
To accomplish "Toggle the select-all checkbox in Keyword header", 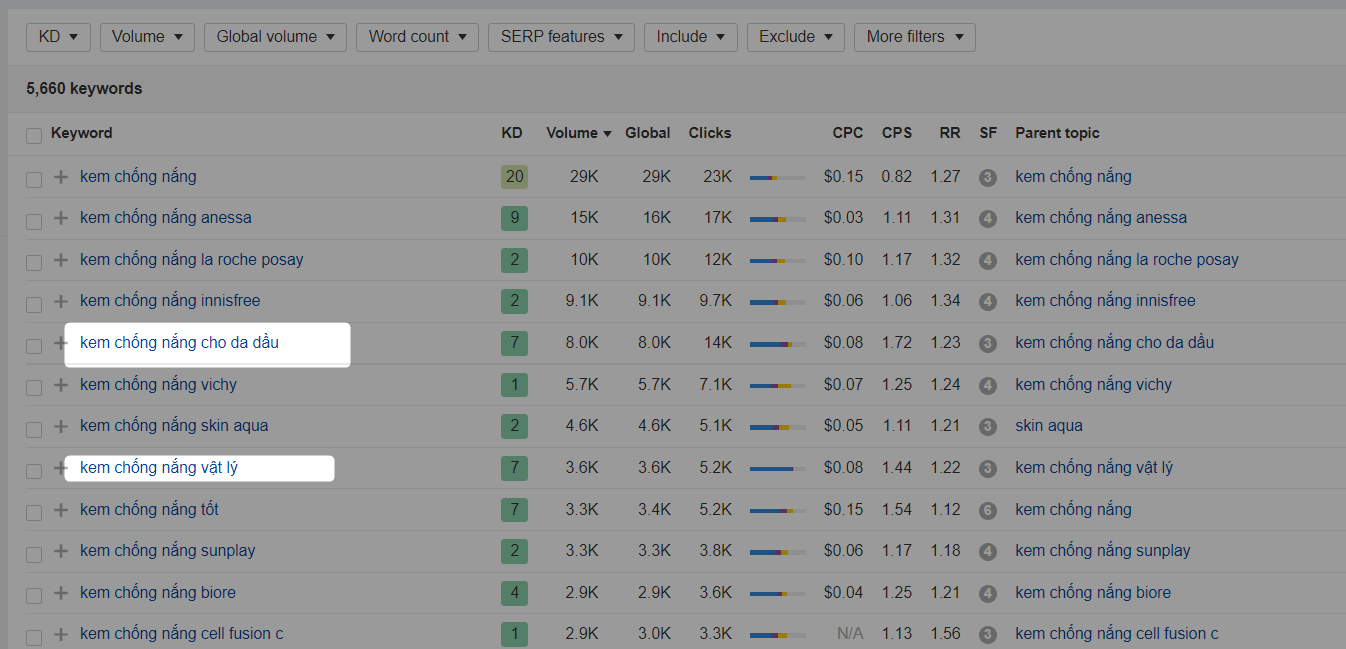I will (34, 135).
